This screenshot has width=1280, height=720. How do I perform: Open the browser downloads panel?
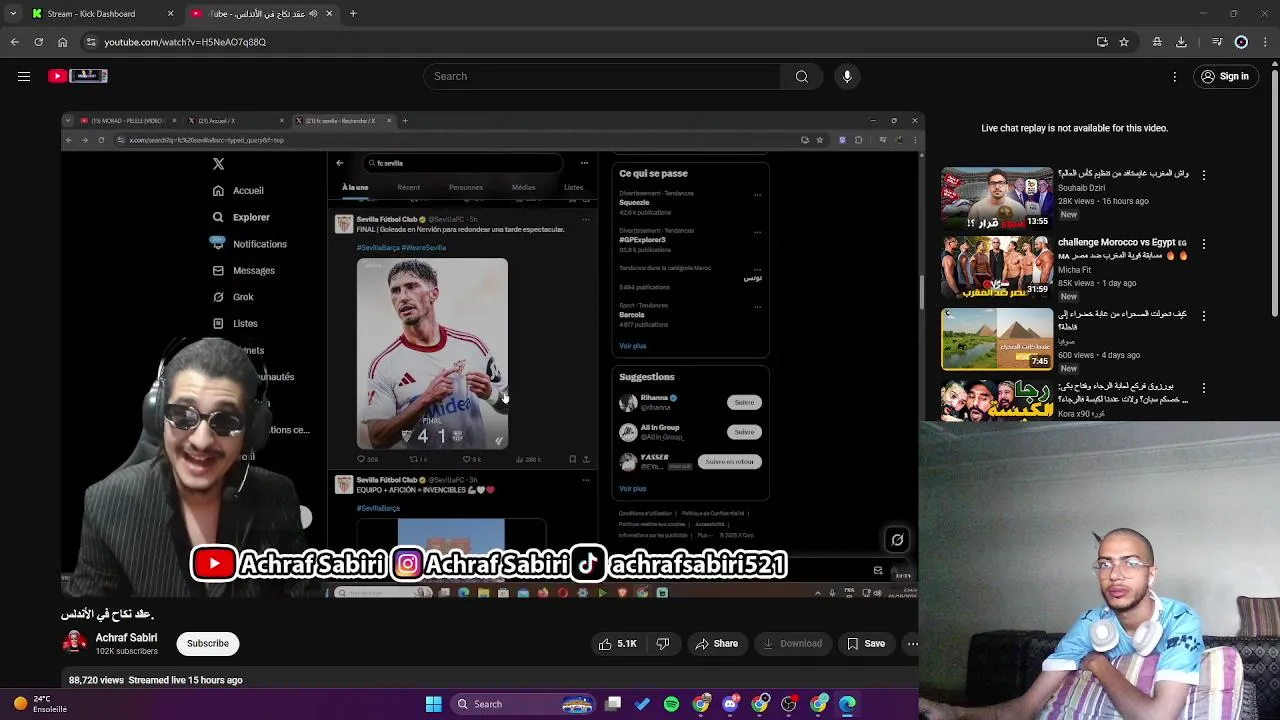click(1181, 42)
